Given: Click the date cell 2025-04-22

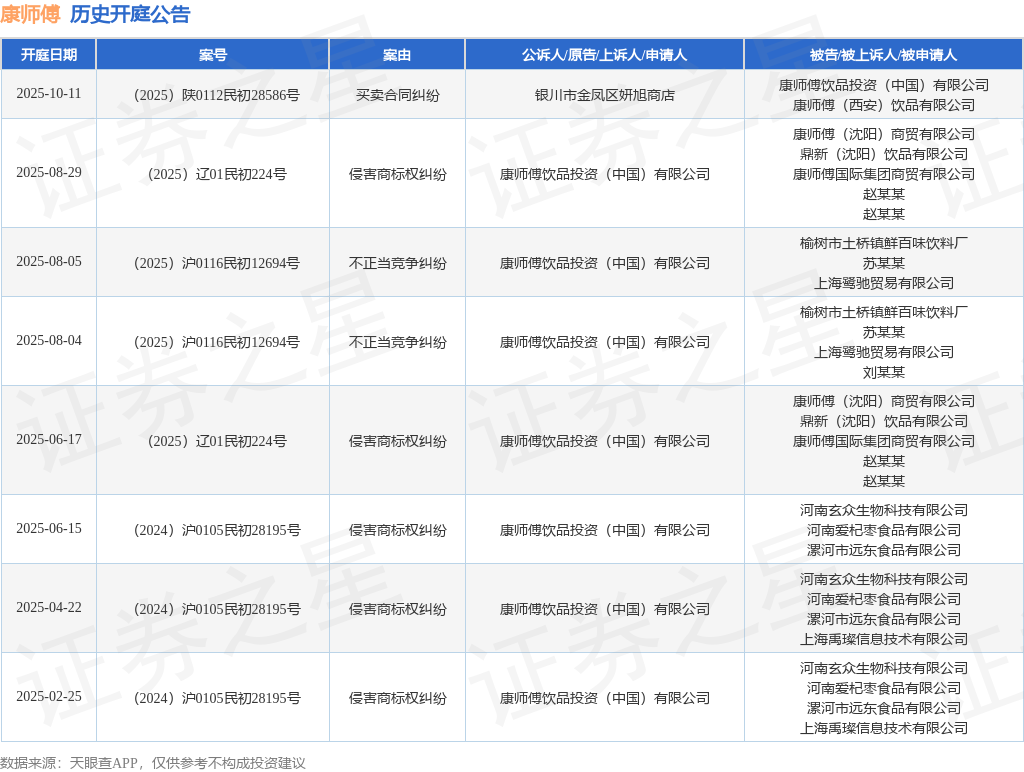Looking at the screenshot, I should (49, 607).
